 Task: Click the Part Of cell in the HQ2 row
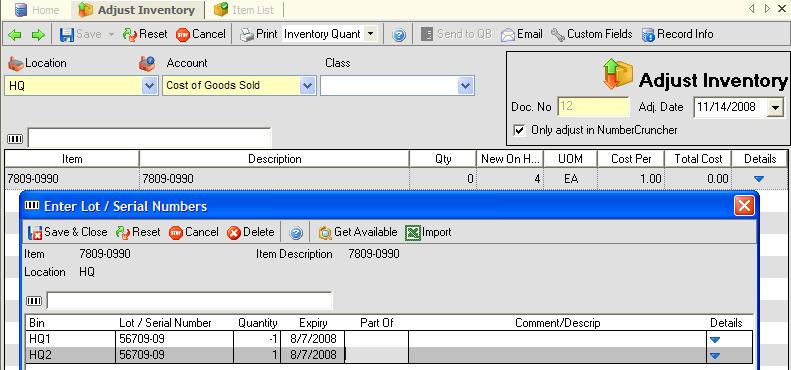point(376,355)
